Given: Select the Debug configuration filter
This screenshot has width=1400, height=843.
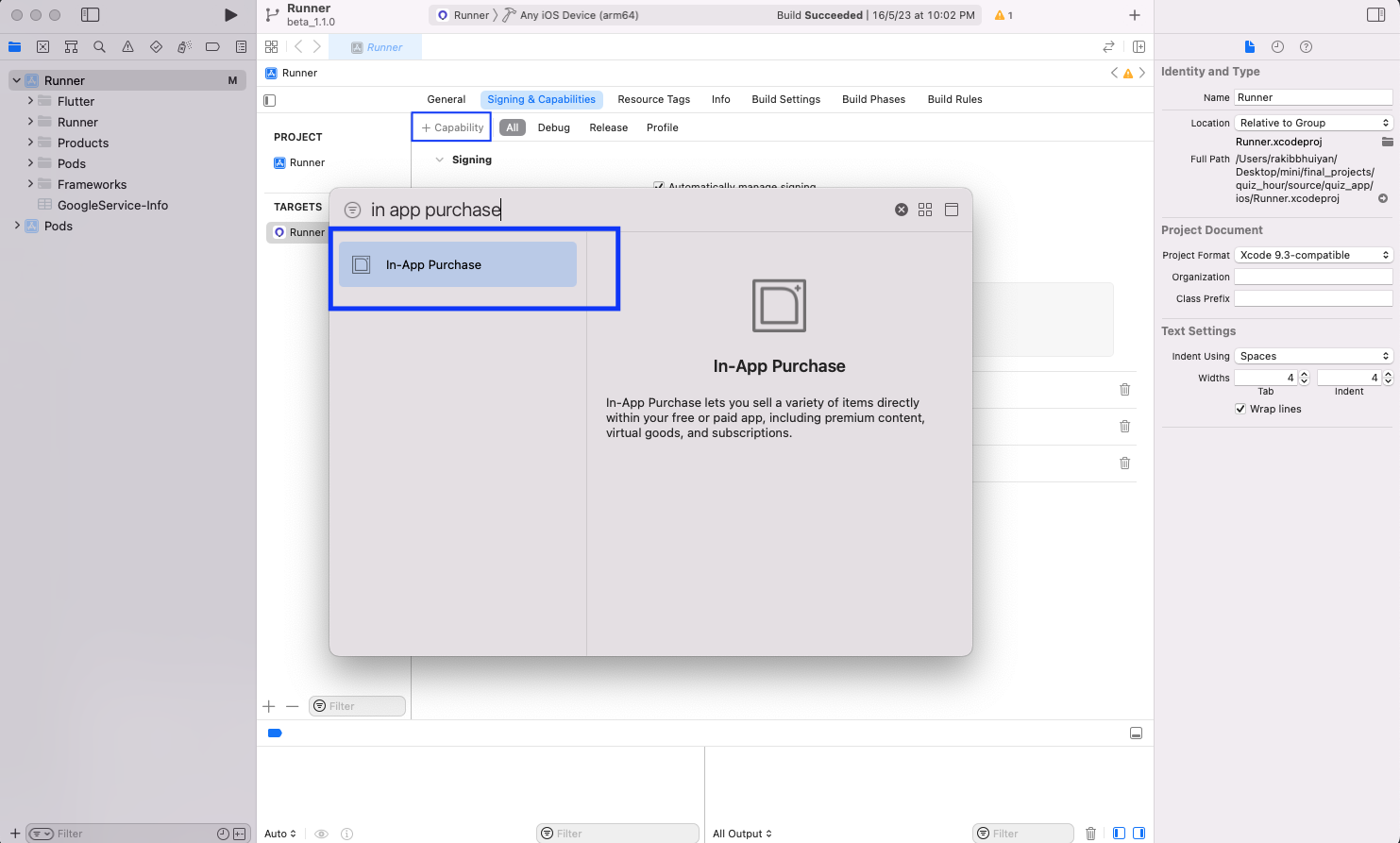Looking at the screenshot, I should [x=553, y=127].
